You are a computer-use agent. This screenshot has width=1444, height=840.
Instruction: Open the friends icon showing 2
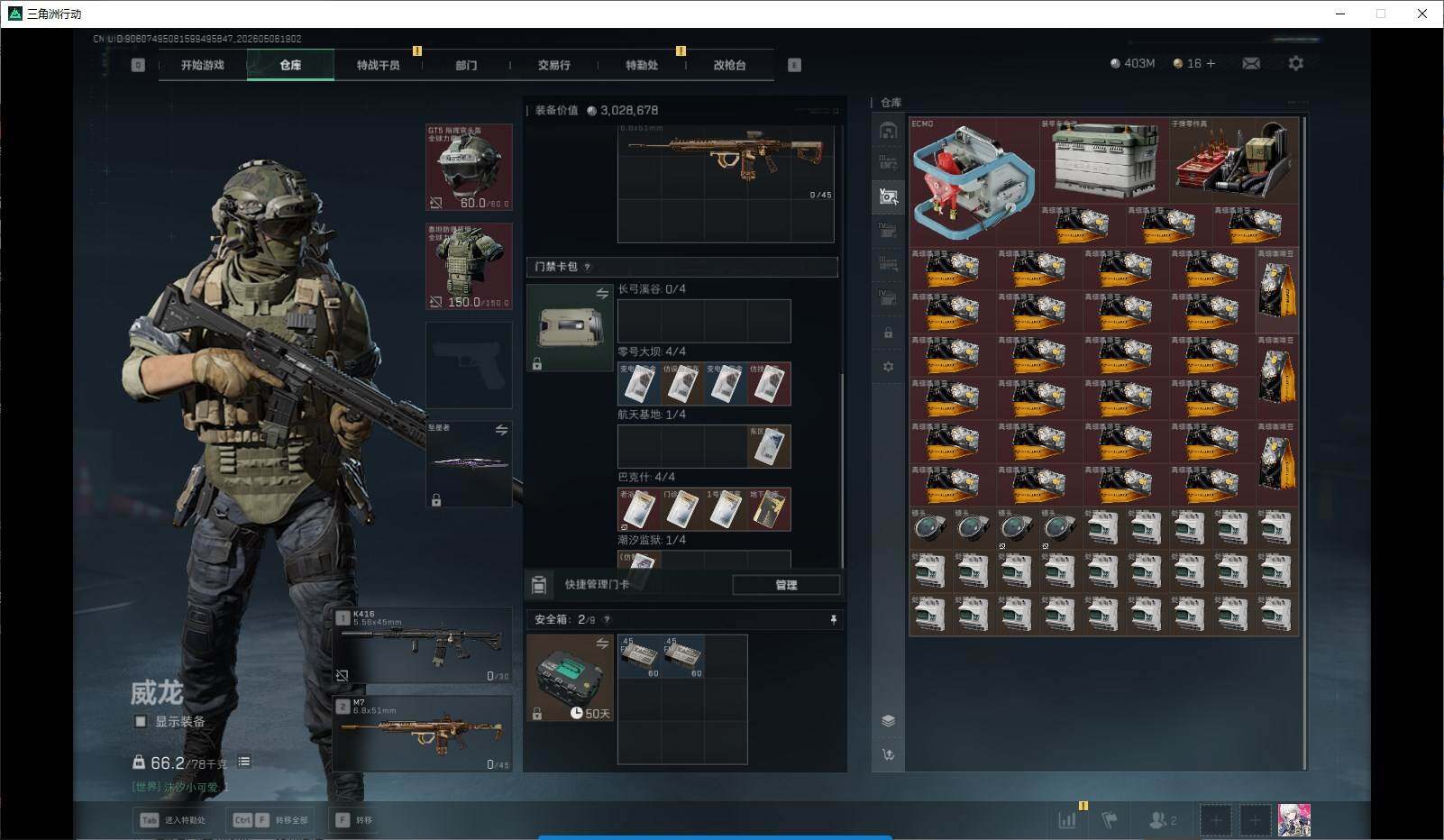pos(1163,820)
